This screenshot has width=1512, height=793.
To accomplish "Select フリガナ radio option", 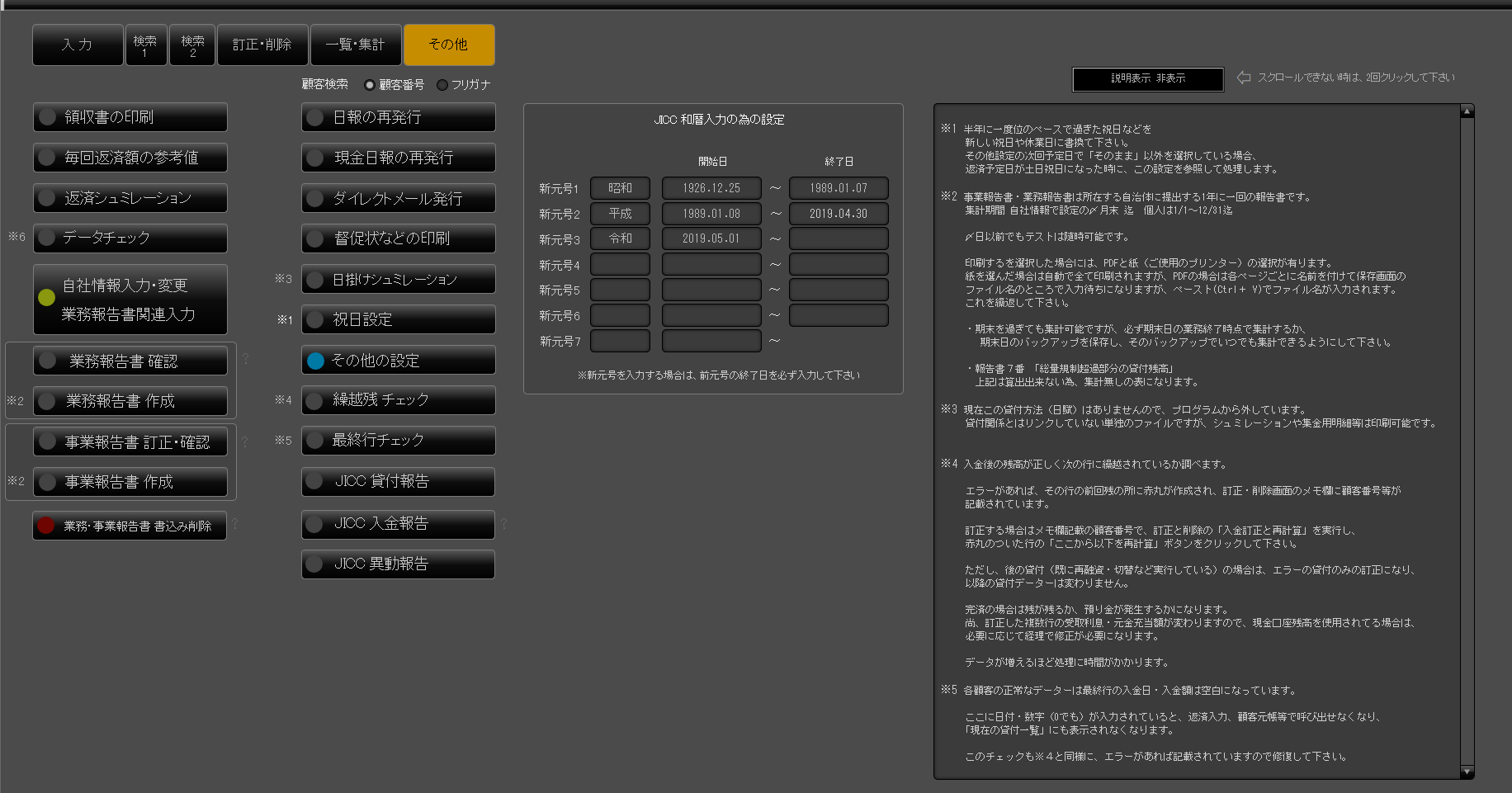I will pyautogui.click(x=442, y=85).
